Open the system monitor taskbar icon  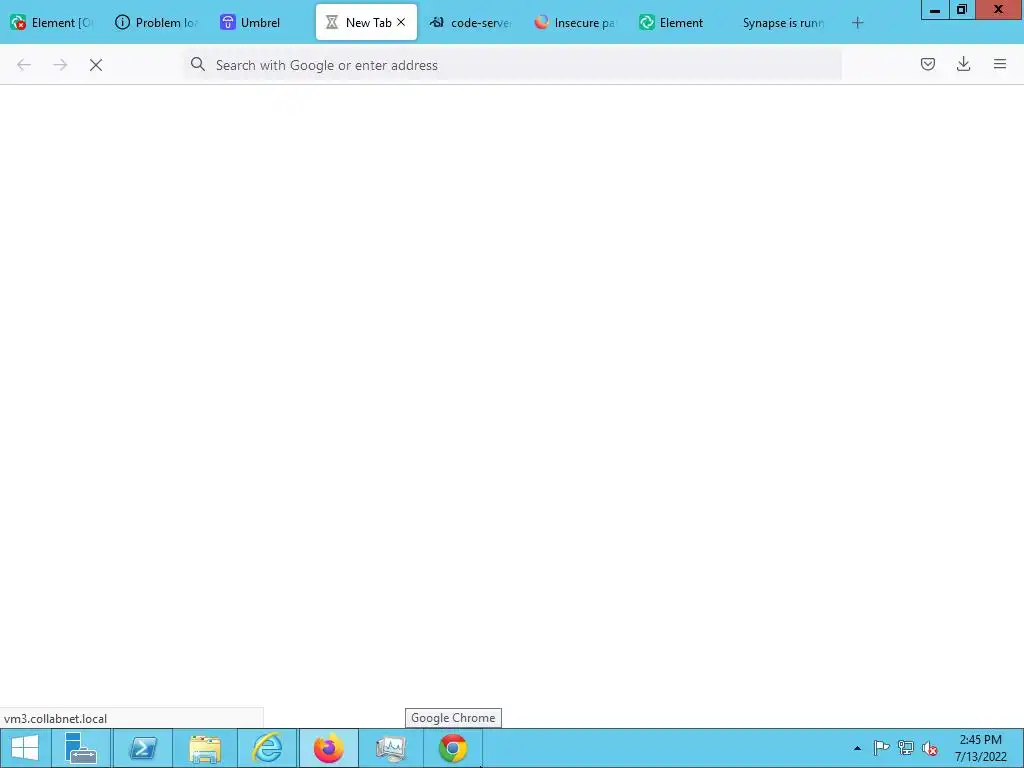tap(391, 748)
